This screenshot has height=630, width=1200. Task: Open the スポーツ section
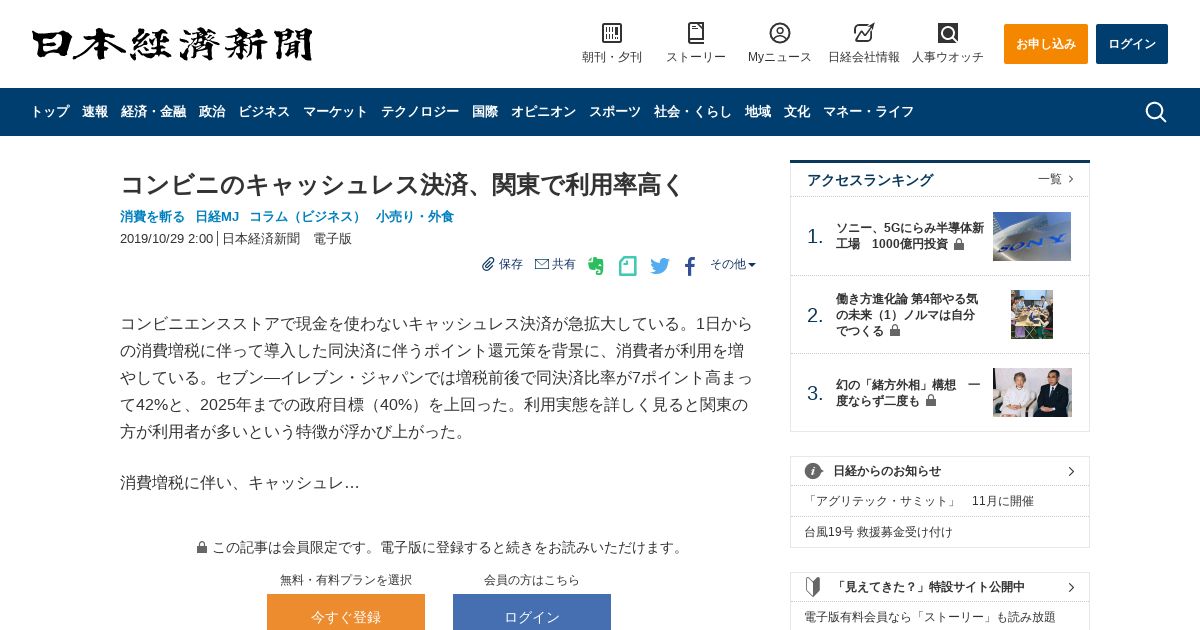615,112
